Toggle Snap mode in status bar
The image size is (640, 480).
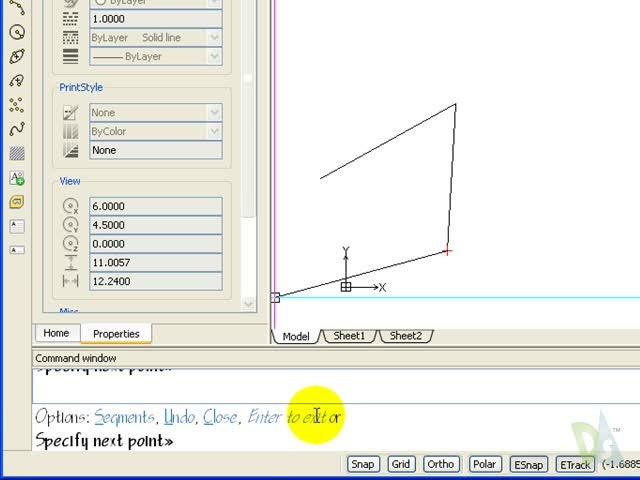coord(363,464)
